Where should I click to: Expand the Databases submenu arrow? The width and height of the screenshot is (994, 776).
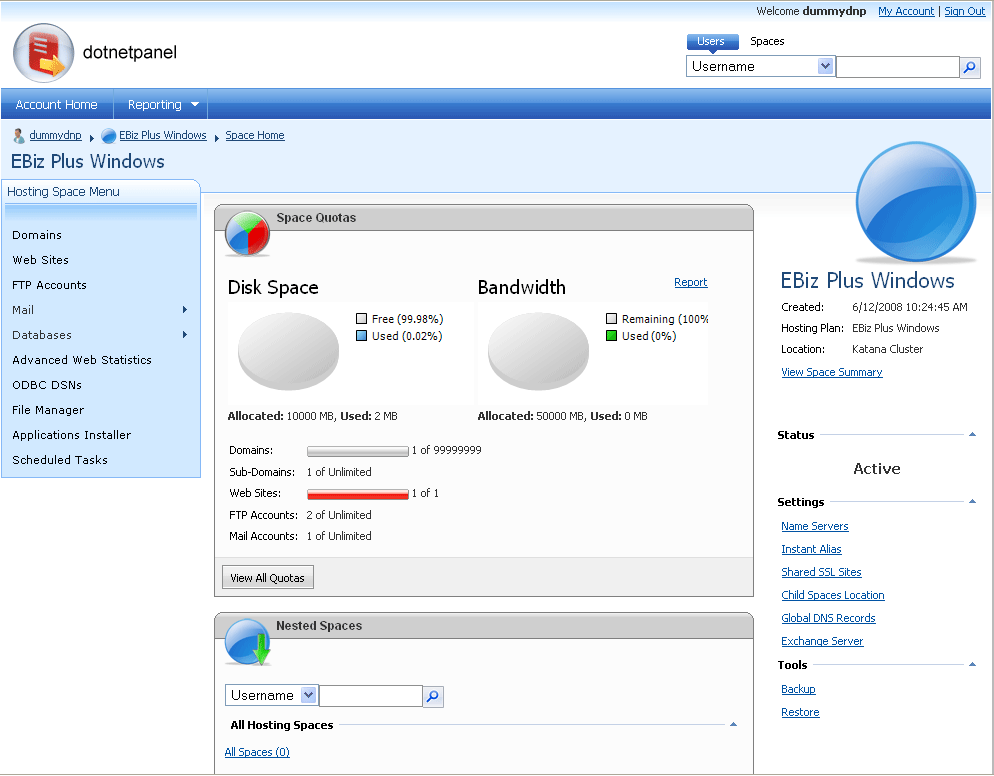click(x=184, y=334)
